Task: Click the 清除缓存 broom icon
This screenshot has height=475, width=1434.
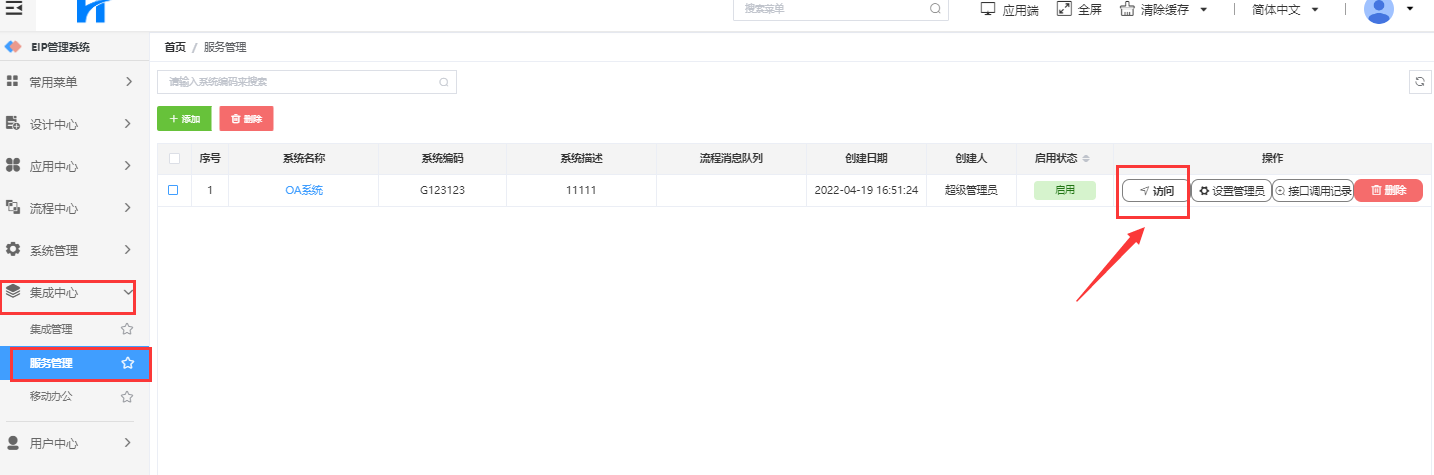Action: click(1127, 9)
